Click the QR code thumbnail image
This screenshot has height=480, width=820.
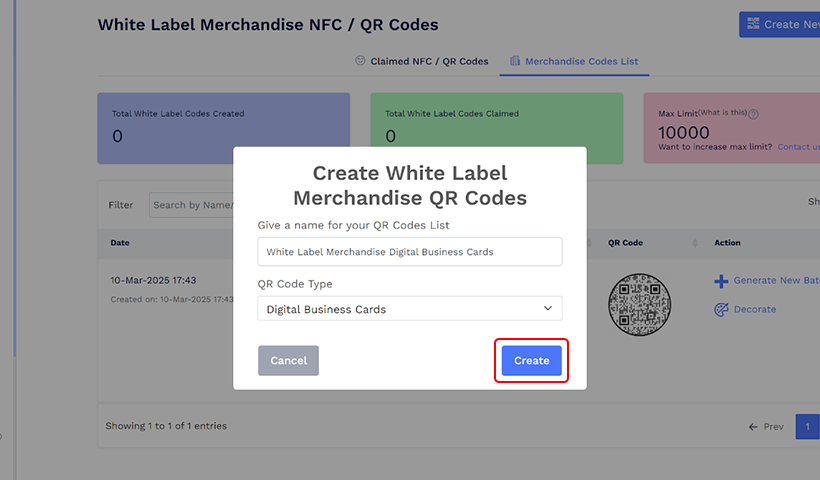[x=640, y=304]
